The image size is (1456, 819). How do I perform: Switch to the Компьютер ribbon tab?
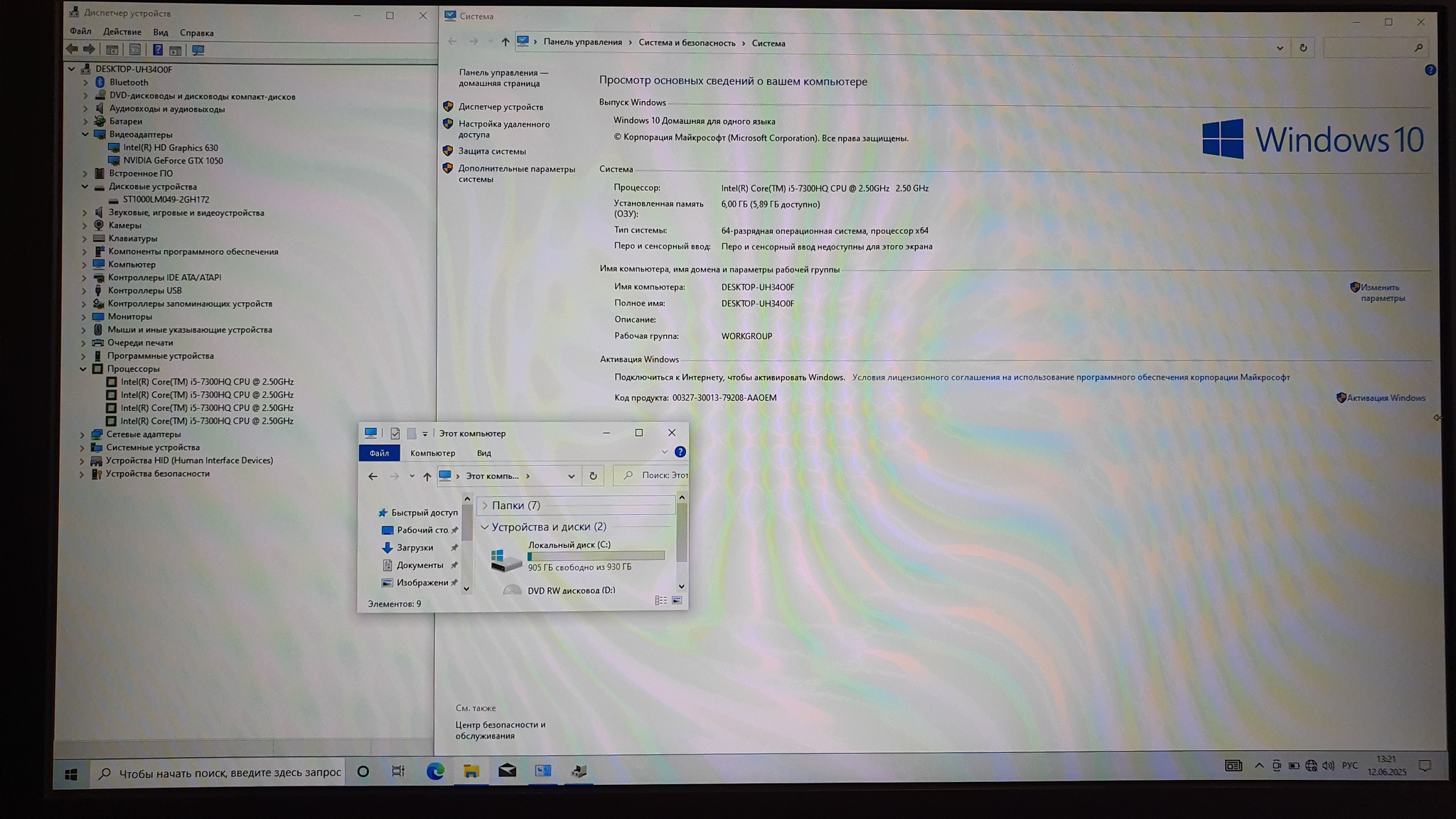point(432,453)
